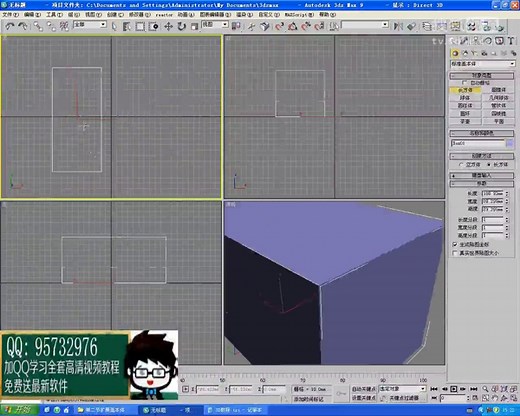Toggle the selection lock icon by X field
520x416 pixels.
coord(185,389)
